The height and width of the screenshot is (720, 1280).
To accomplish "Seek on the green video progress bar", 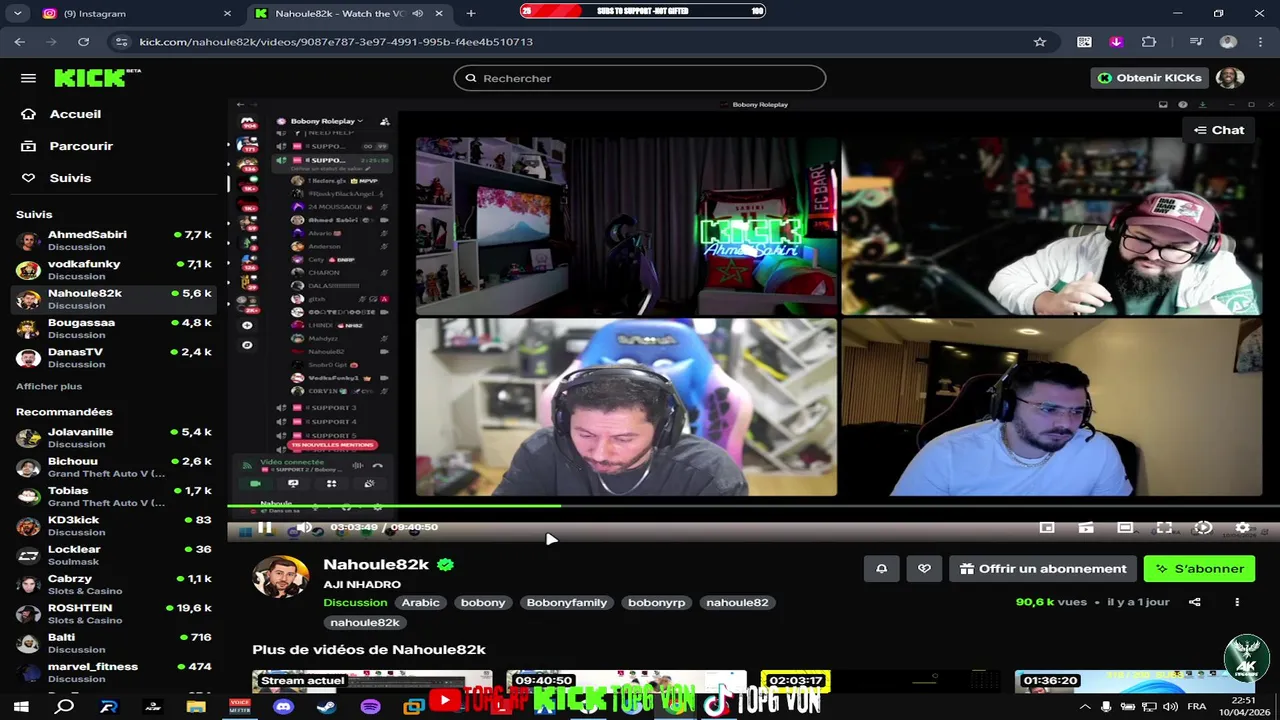I will pos(394,506).
